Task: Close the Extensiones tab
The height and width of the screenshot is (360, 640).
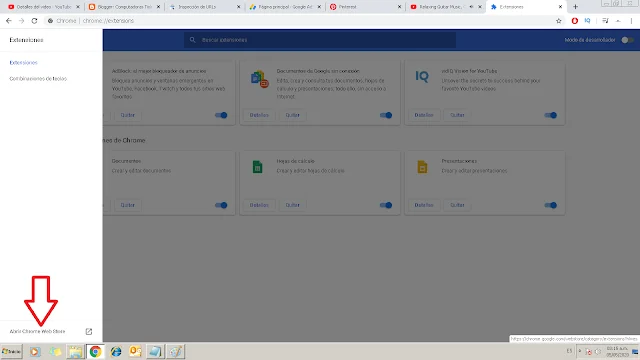Action: point(560,7)
